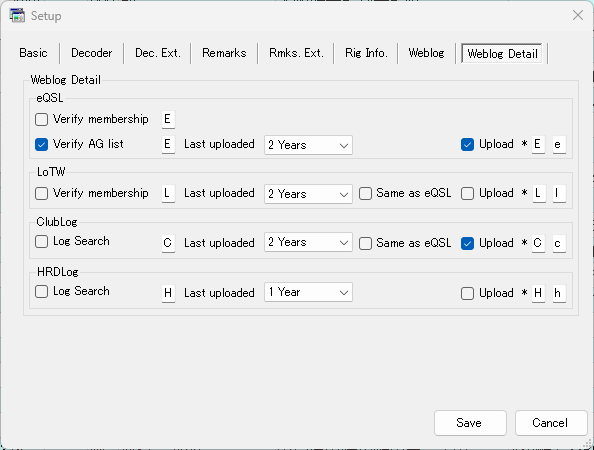Open HRDLog Last uploaded 1 Year dropdown
The height and width of the screenshot is (450, 594).
coord(308,292)
